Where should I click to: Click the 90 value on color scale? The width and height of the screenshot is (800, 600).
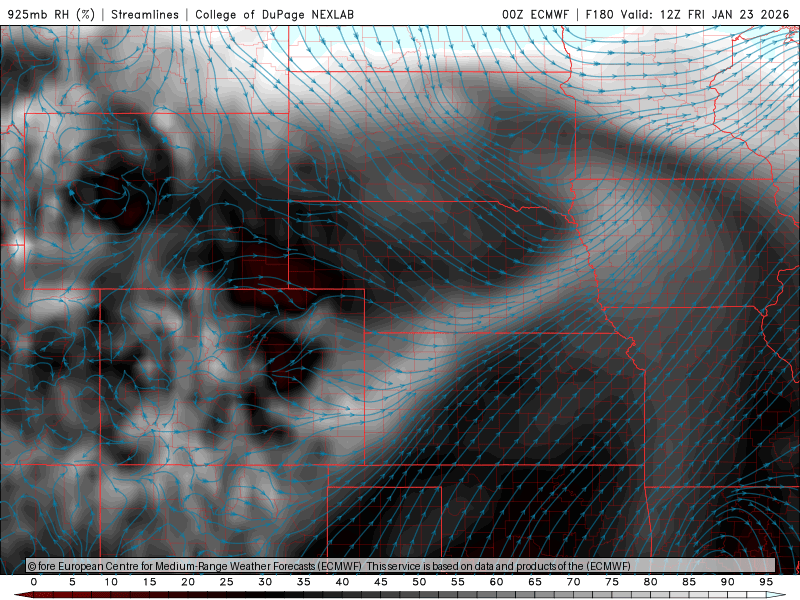pos(727,582)
